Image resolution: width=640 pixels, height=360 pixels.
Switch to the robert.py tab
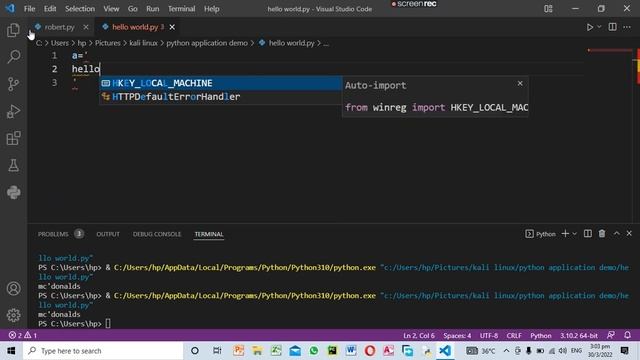(60, 27)
